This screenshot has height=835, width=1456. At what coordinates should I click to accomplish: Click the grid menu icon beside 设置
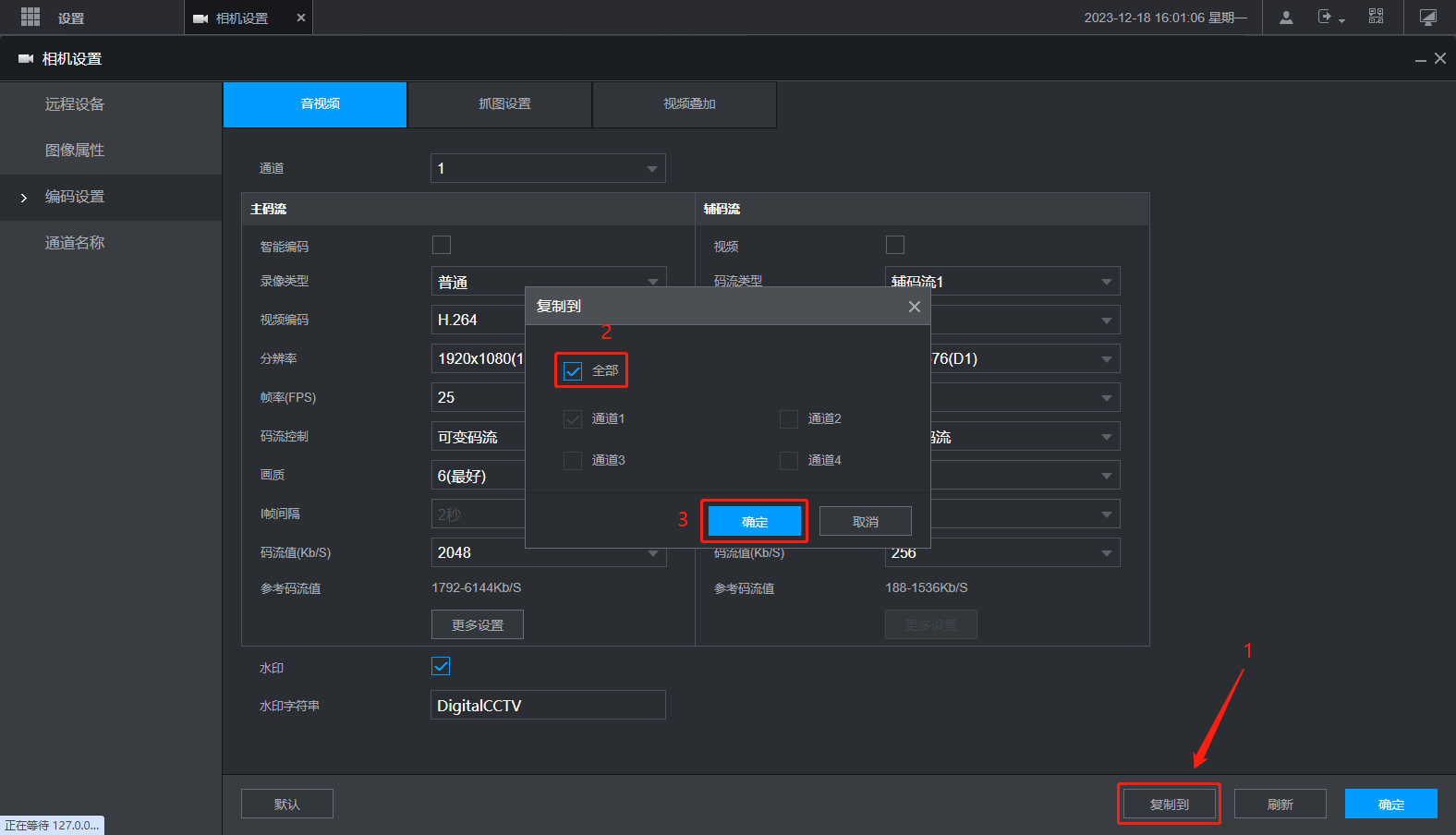30,17
